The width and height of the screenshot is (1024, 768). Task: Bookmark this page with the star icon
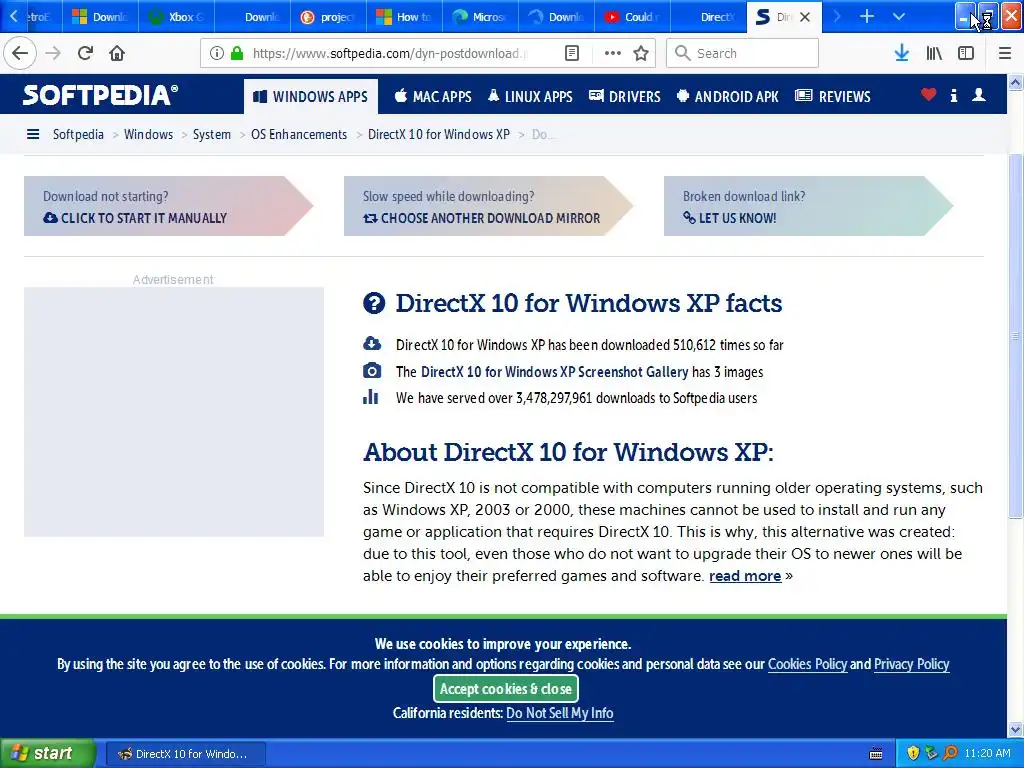pos(641,53)
